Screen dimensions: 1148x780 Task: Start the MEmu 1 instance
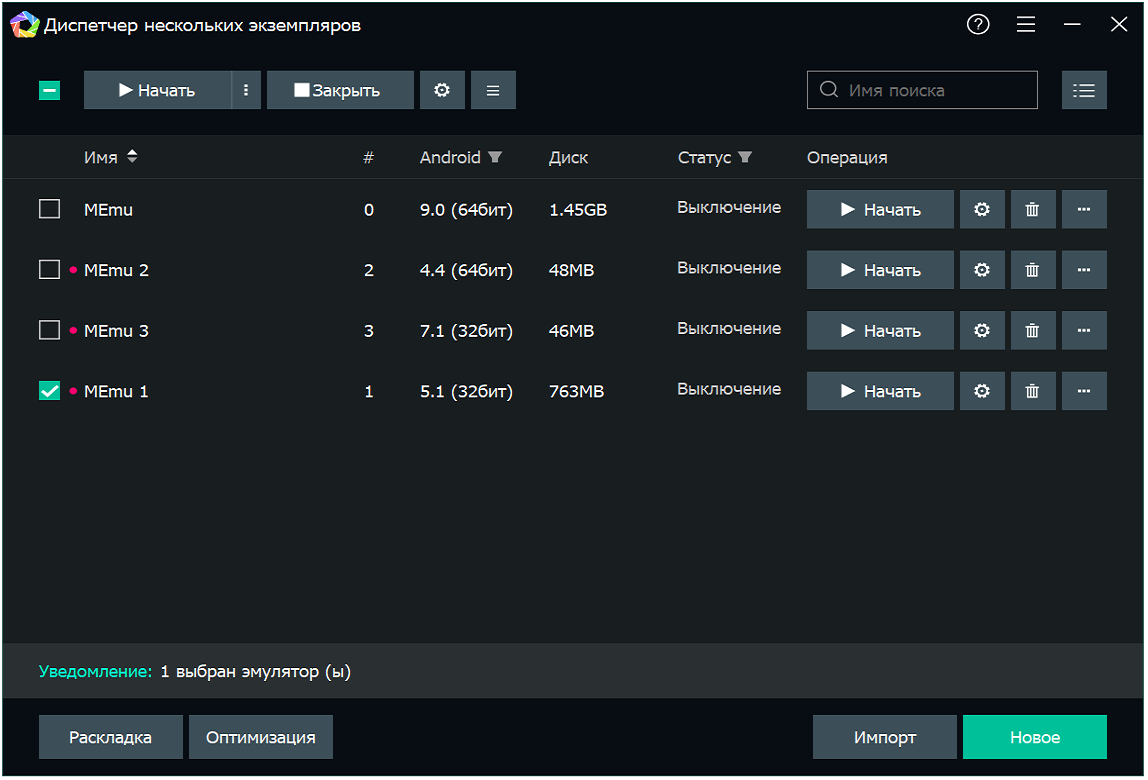[880, 391]
